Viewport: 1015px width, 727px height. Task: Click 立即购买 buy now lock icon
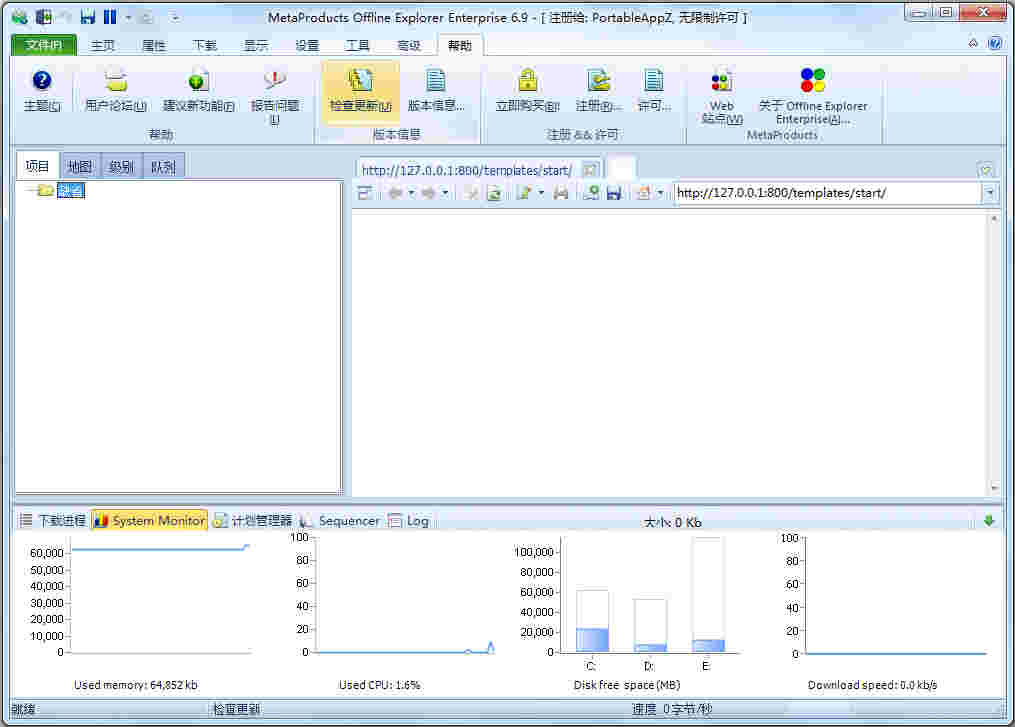(x=527, y=82)
